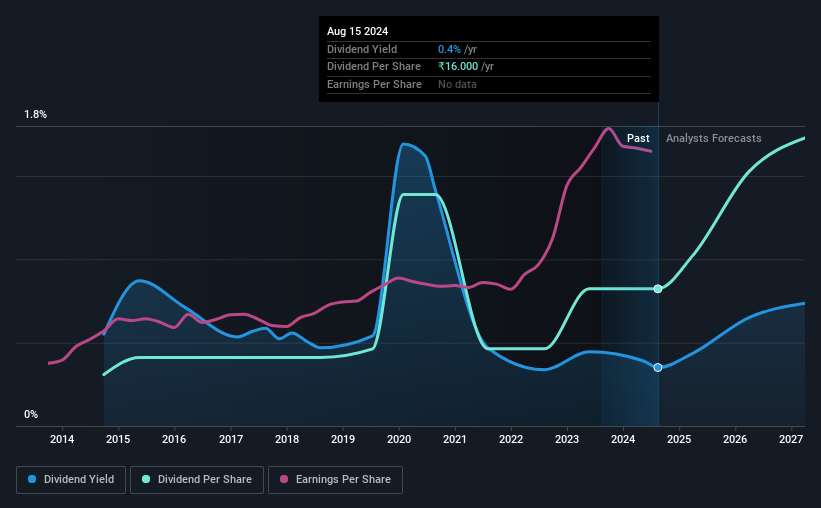Toggle the Earnings Per Share legend item
The image size is (821, 508).
click(x=335, y=479)
